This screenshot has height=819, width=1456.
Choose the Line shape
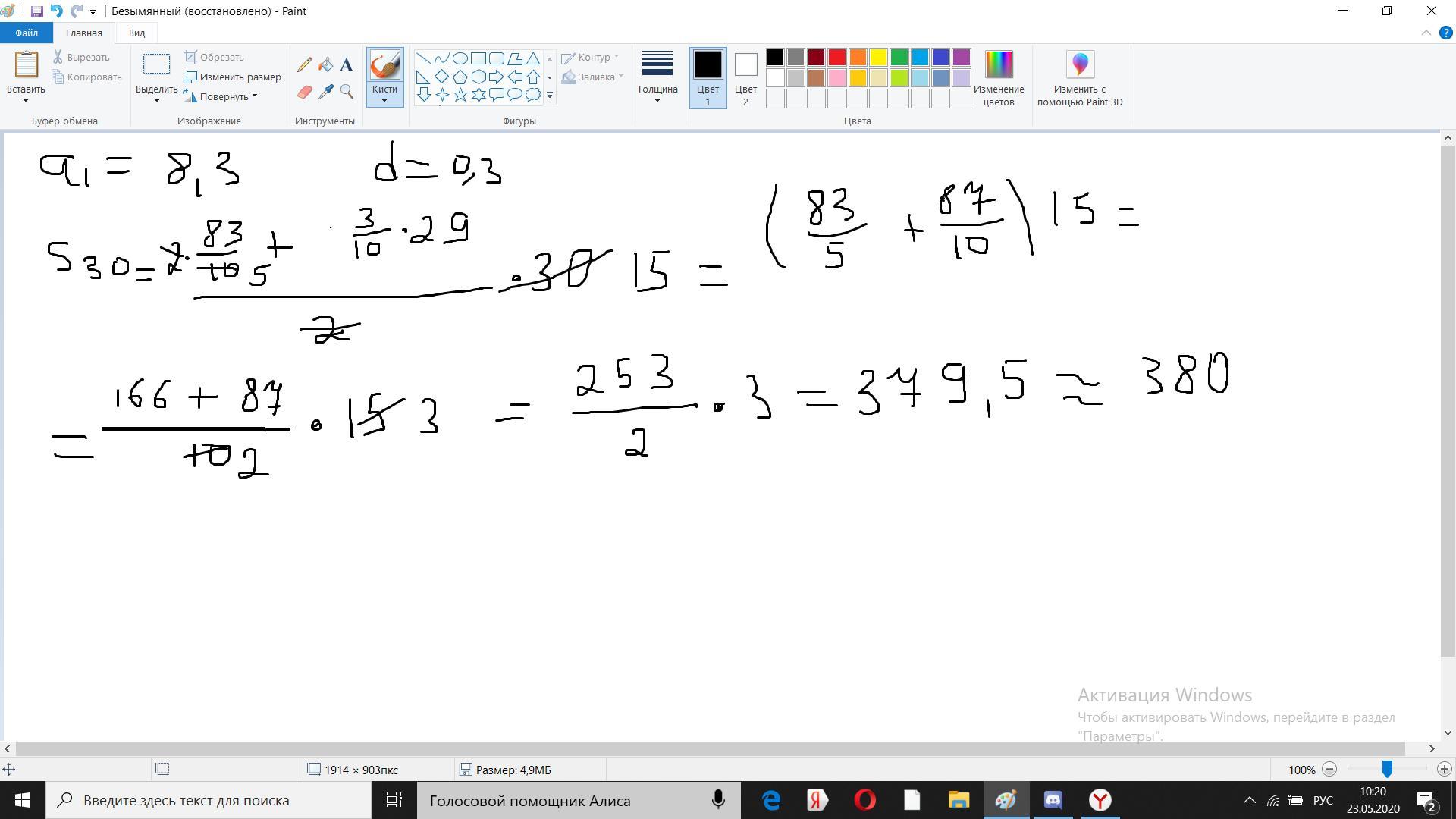tap(424, 58)
